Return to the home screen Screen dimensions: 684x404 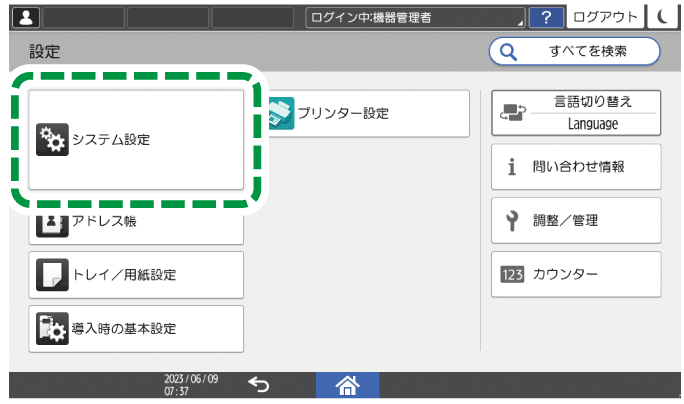347,385
